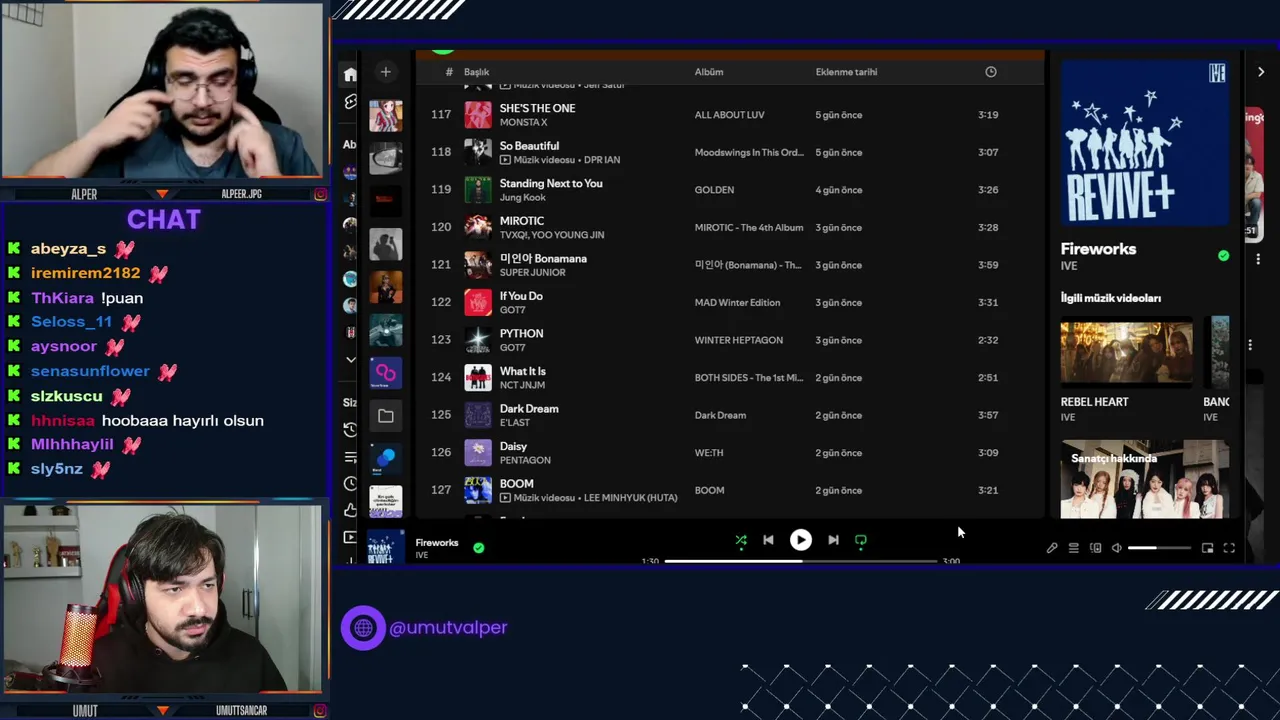Open the playback queue icon
Viewport: 1280px width, 720px height.
1073,548
